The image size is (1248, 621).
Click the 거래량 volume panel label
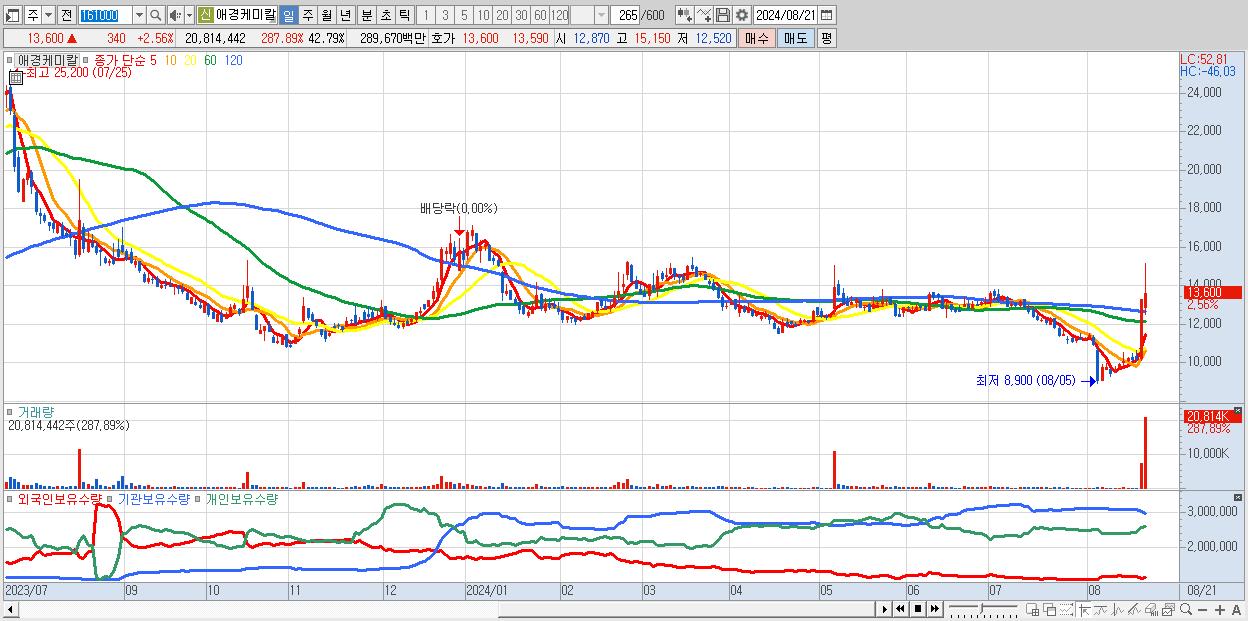coord(37,412)
